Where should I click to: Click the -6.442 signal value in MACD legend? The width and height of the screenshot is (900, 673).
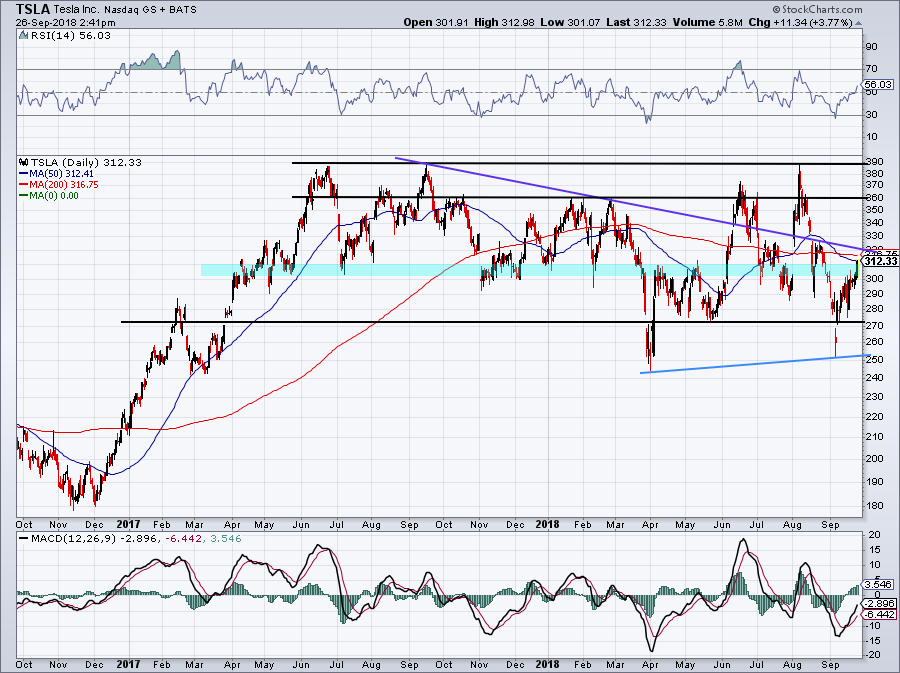point(184,539)
